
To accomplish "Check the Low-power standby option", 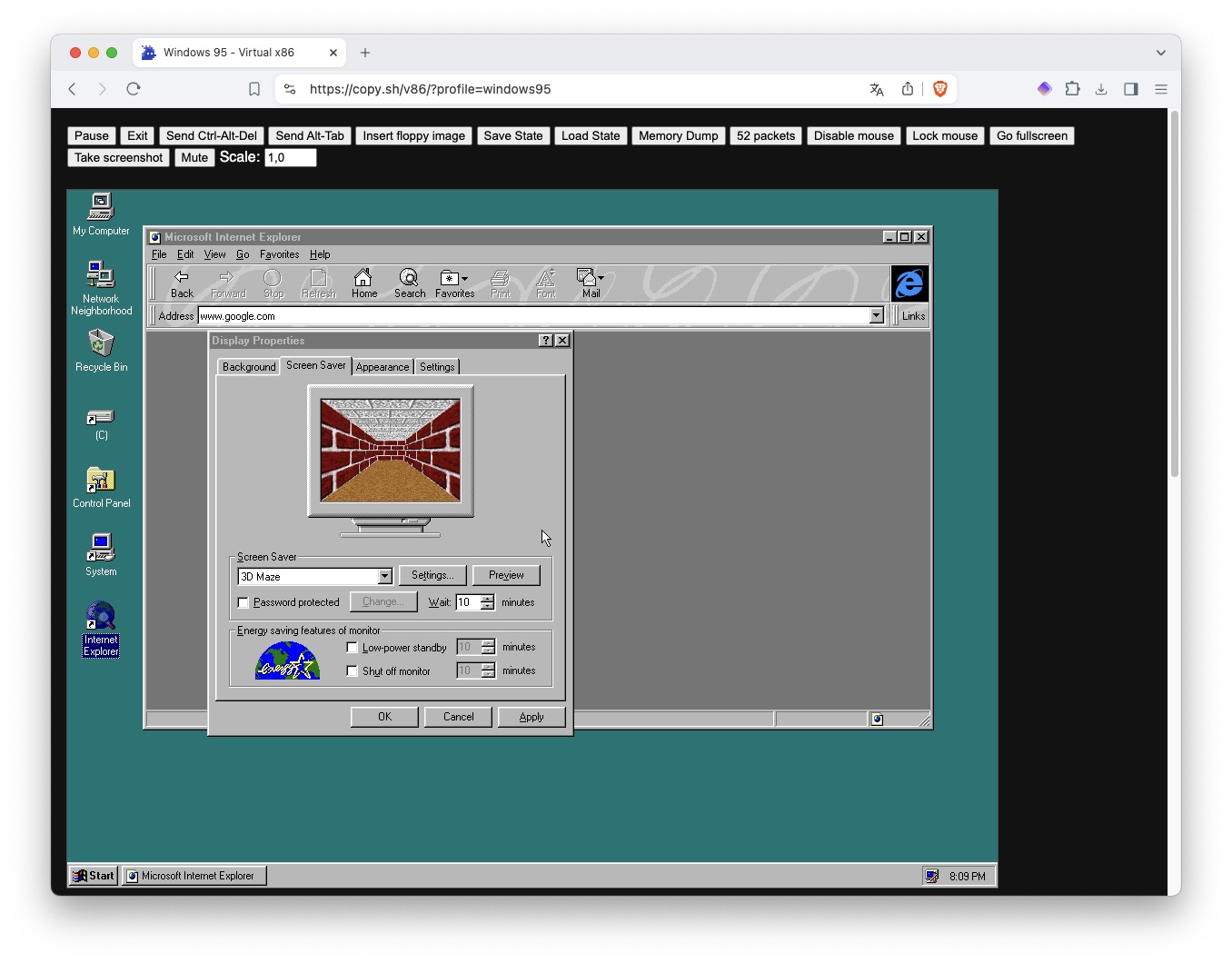I will [353, 647].
